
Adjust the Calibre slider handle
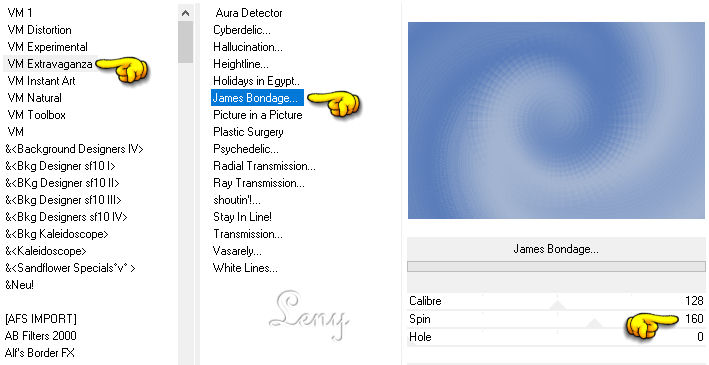click(557, 305)
